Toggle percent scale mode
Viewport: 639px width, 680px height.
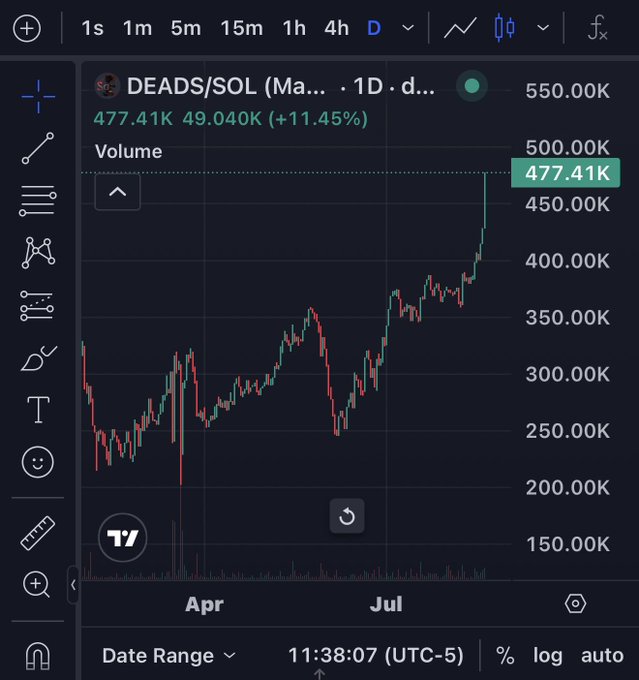coord(505,656)
